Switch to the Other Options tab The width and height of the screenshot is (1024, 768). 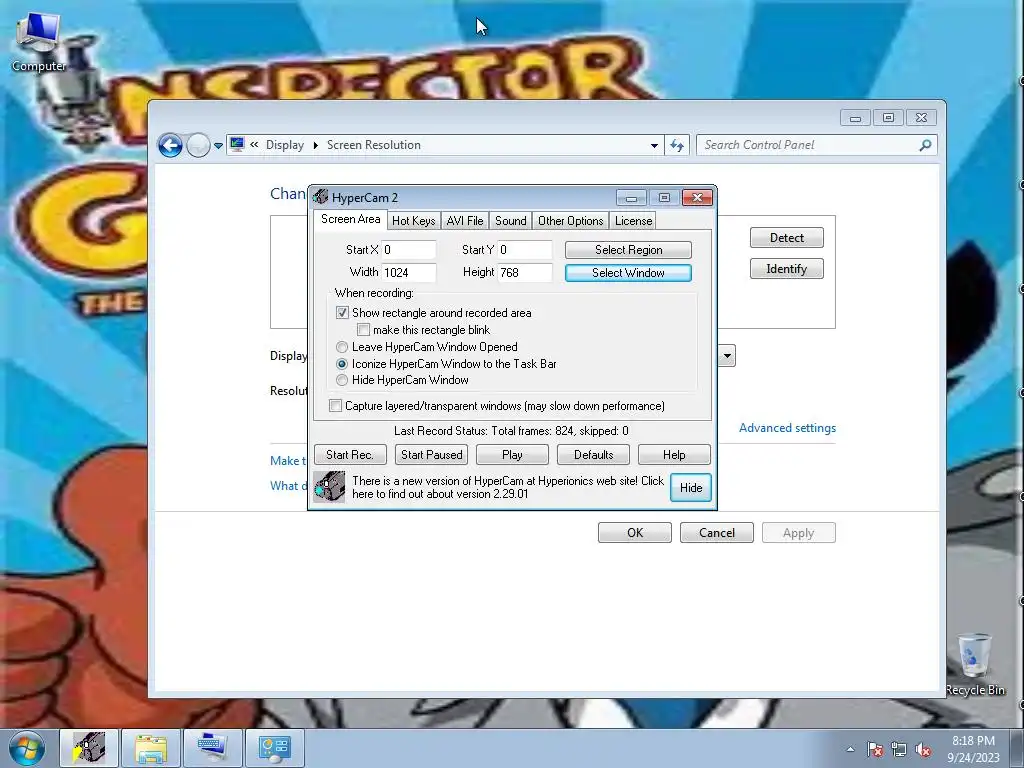(x=571, y=221)
